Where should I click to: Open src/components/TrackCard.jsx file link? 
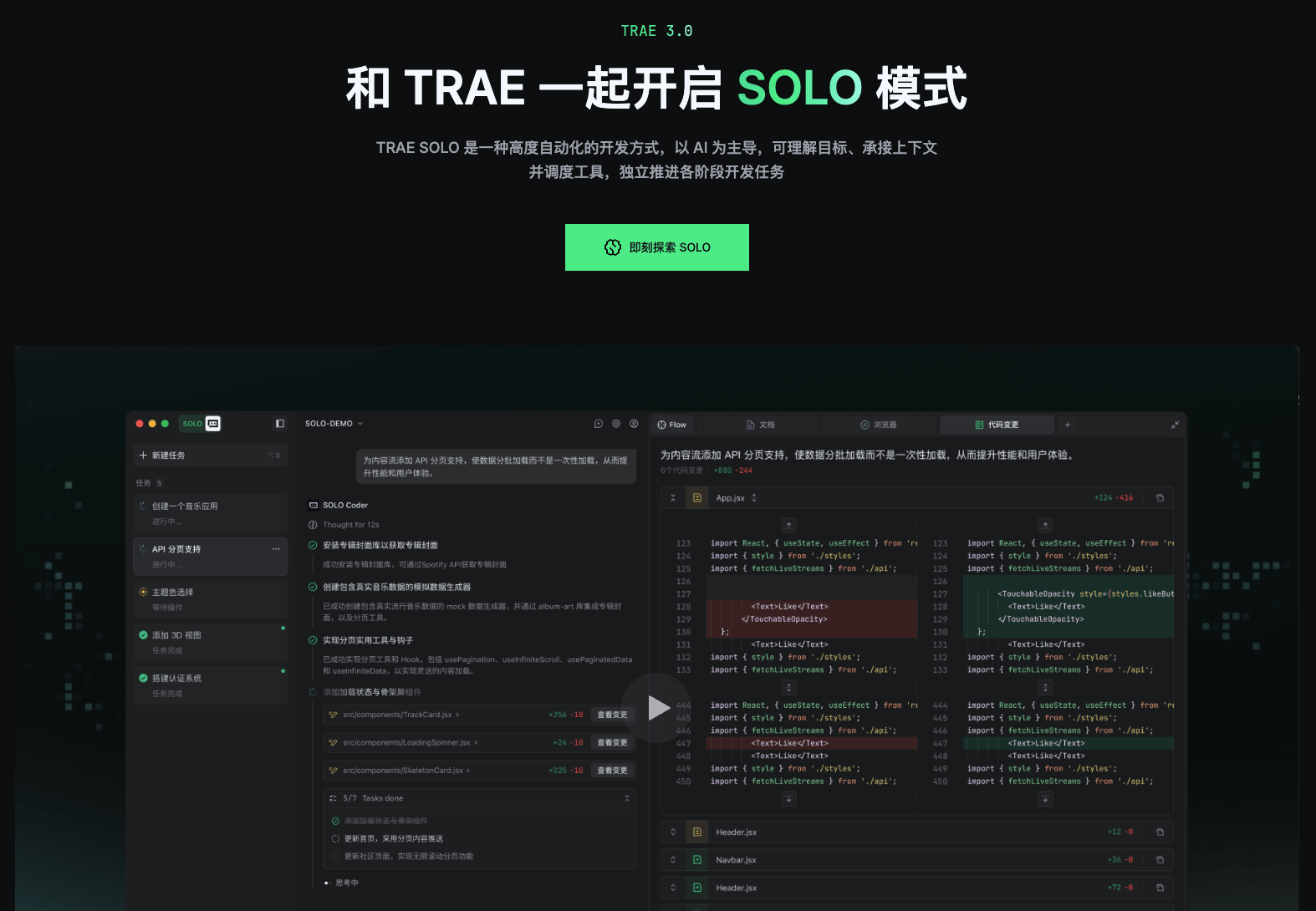(400, 715)
